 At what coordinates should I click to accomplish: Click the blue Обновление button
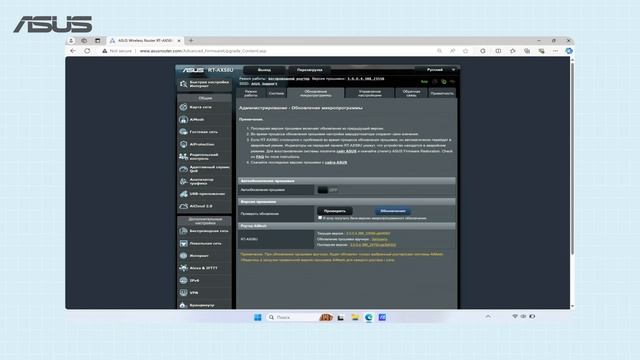(x=393, y=211)
